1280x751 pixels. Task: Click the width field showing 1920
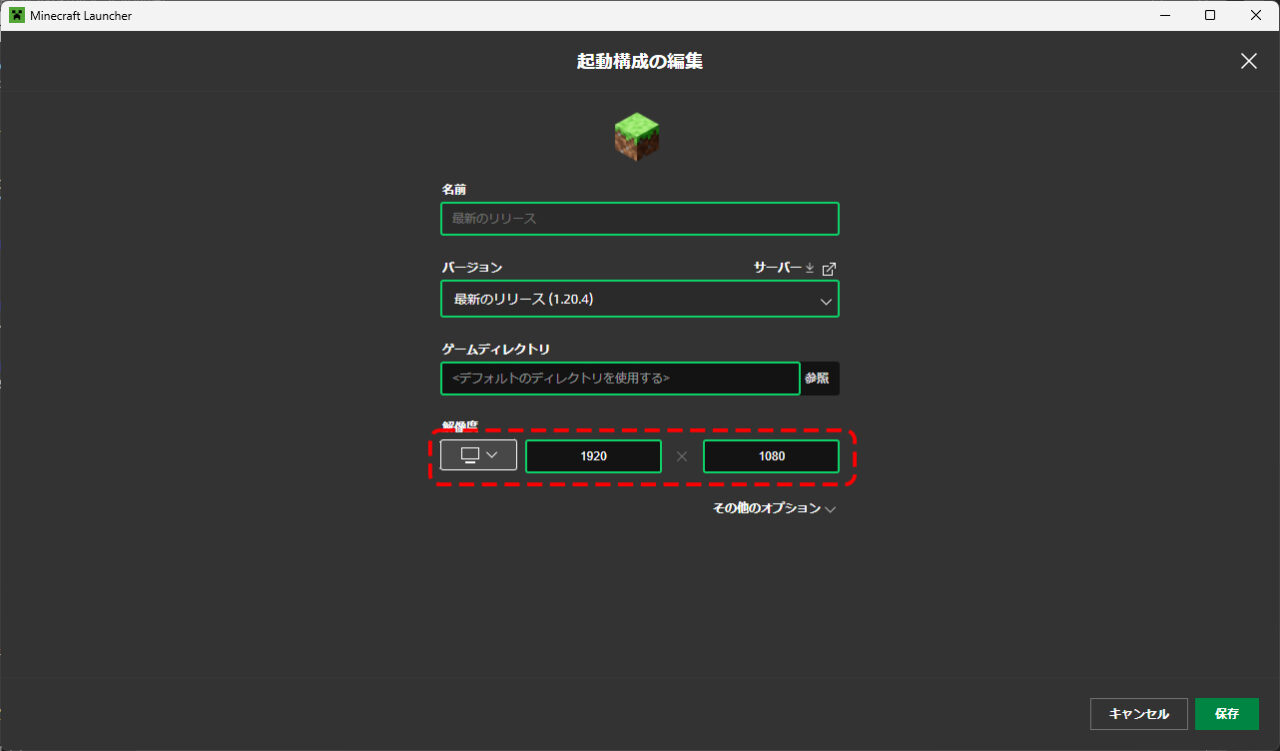pos(593,456)
